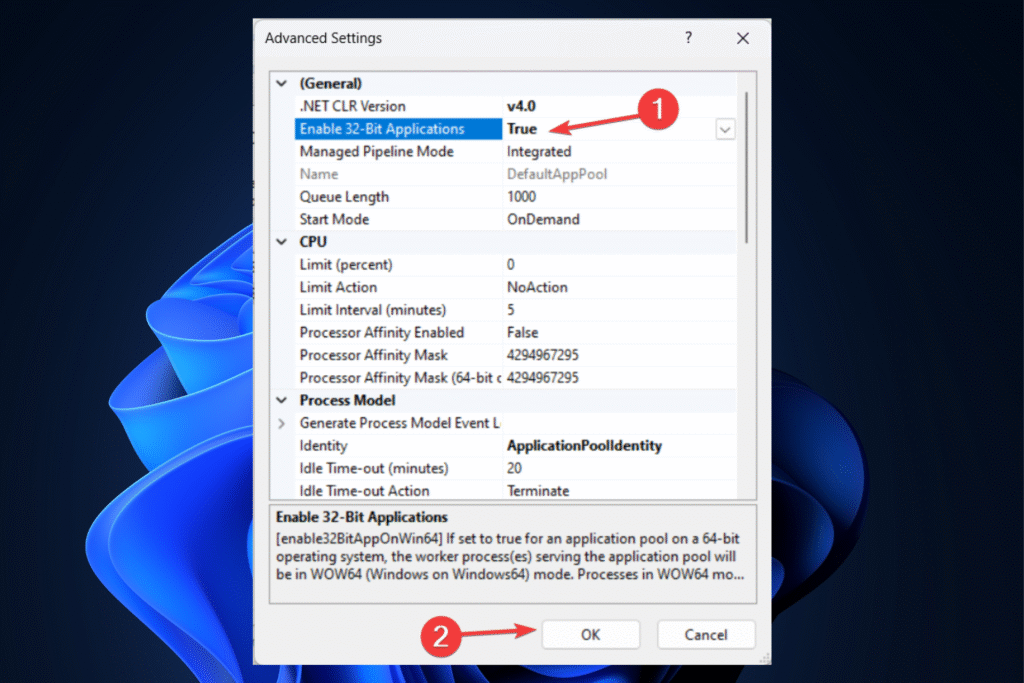Screen dimensions: 1024x683
Task: Click the property grid vertical scrollbar
Action: pos(746,160)
